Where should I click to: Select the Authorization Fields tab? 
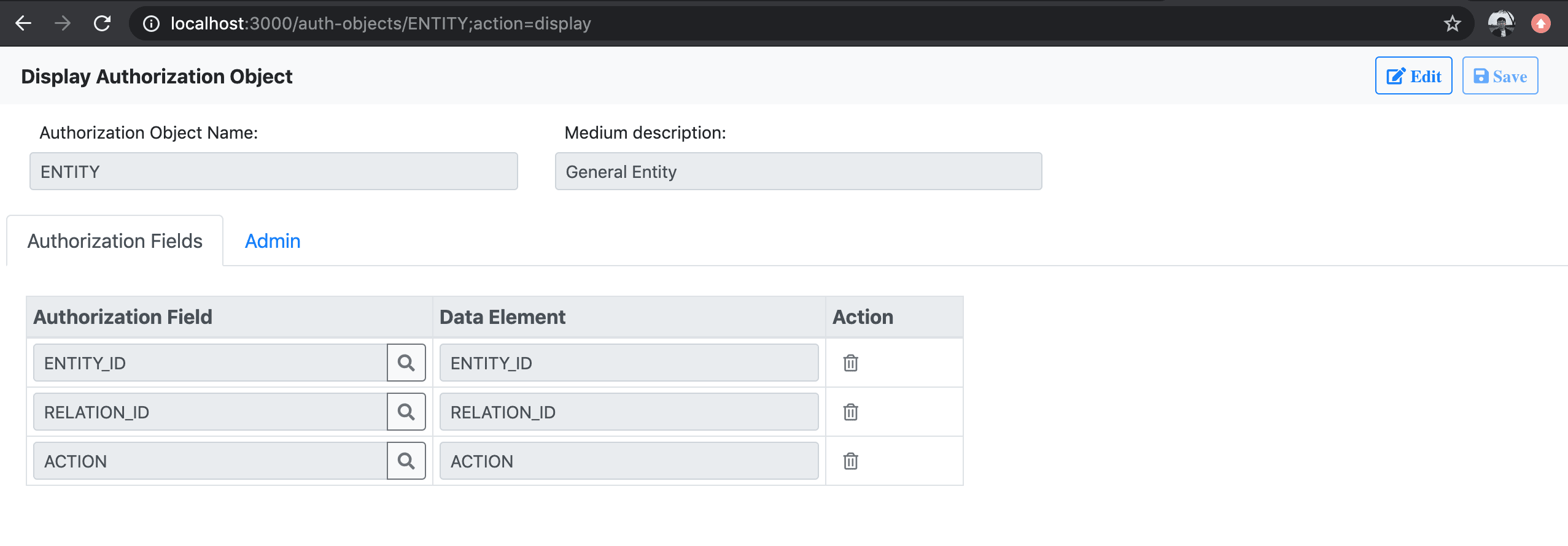115,241
